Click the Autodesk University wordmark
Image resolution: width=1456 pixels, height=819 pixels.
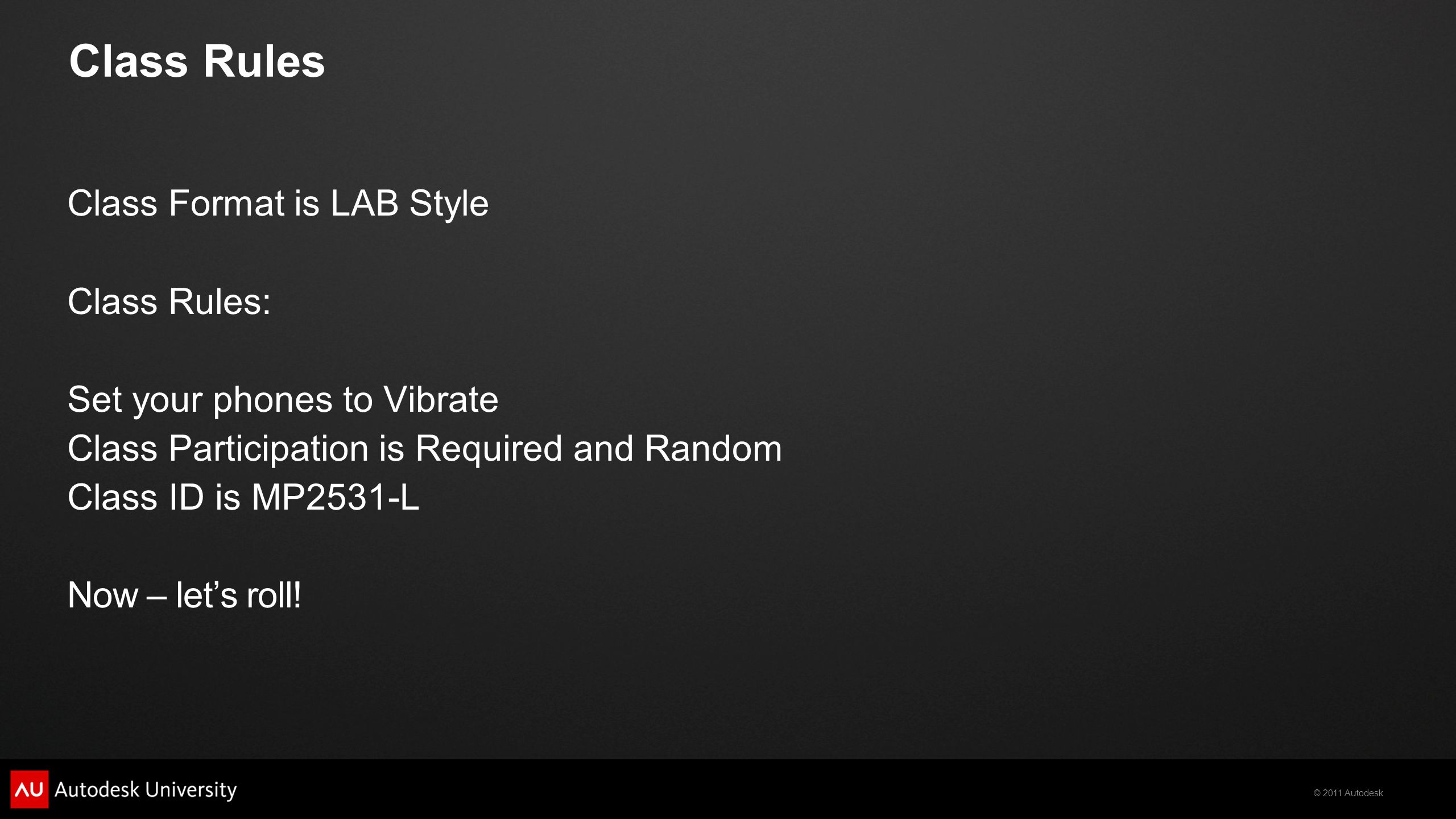coord(146,790)
